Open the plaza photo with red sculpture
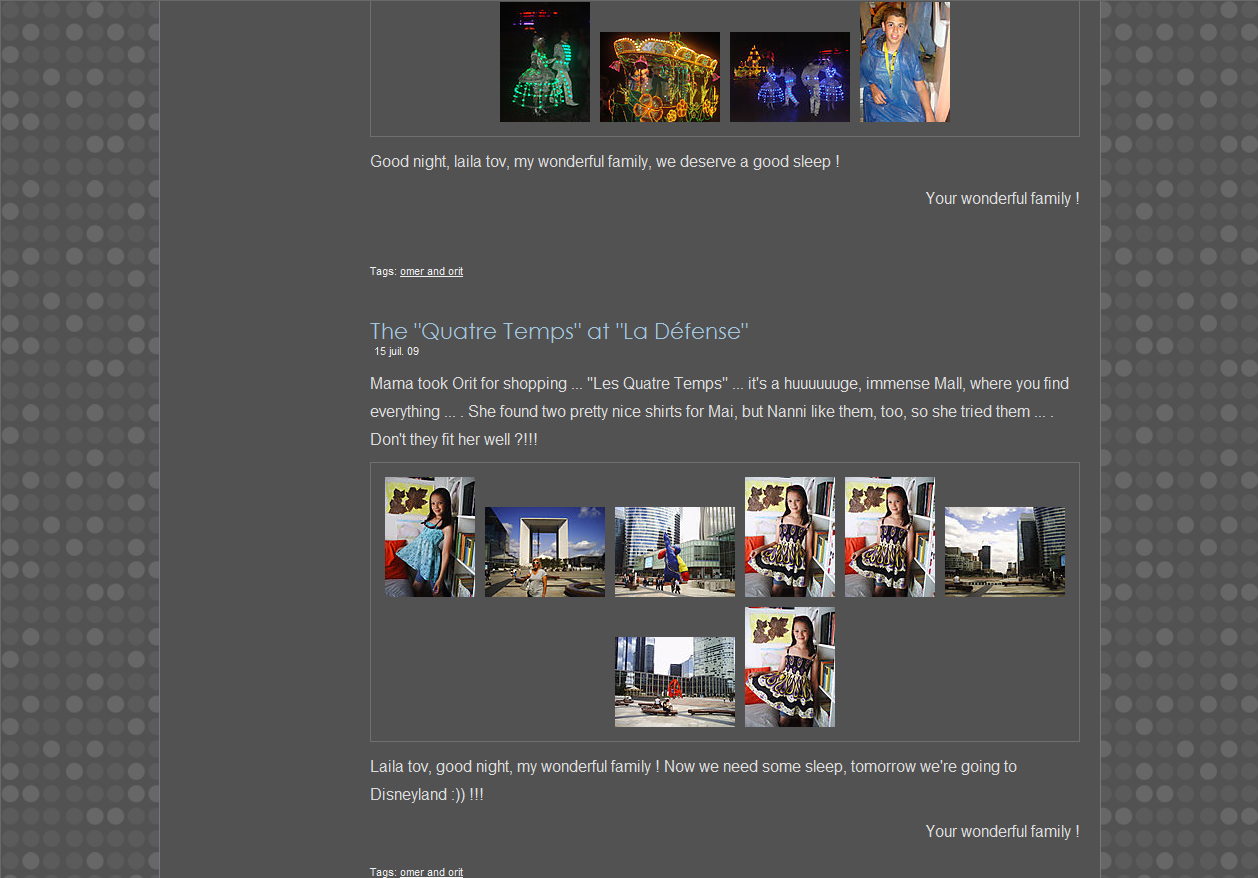Screen dimensions: 1258x878 pos(674,682)
